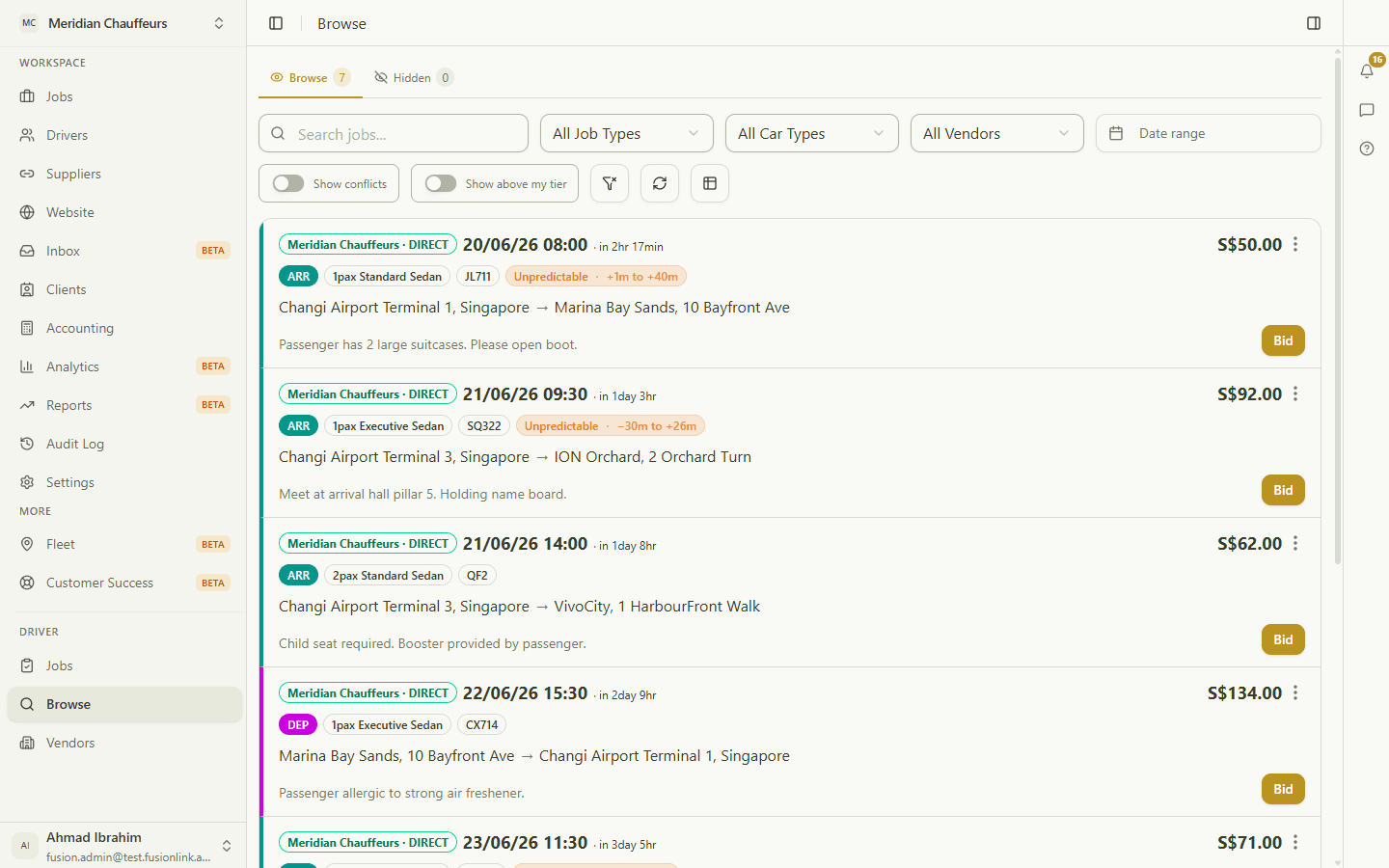Image resolution: width=1389 pixels, height=868 pixels.
Task: Click the Browse breadcrumb title in header
Action: click(x=341, y=23)
